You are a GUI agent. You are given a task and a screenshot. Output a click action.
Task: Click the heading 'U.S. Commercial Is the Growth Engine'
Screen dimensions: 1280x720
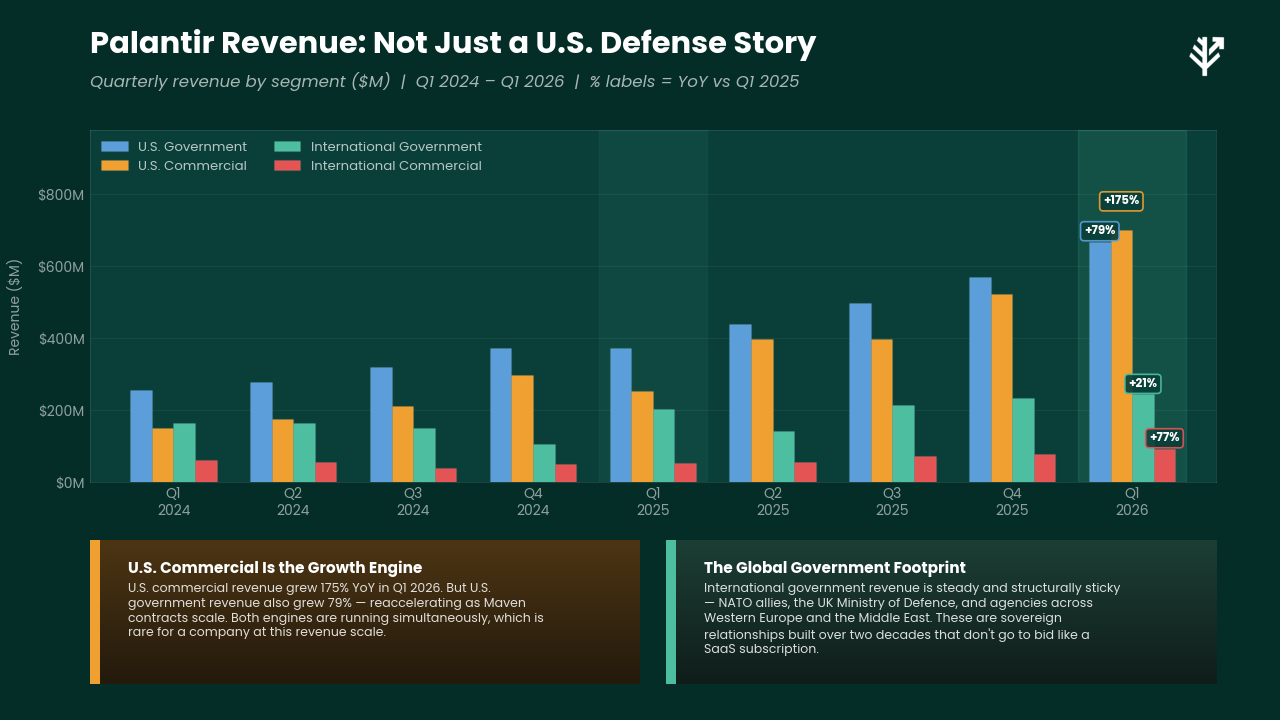[x=275, y=568]
